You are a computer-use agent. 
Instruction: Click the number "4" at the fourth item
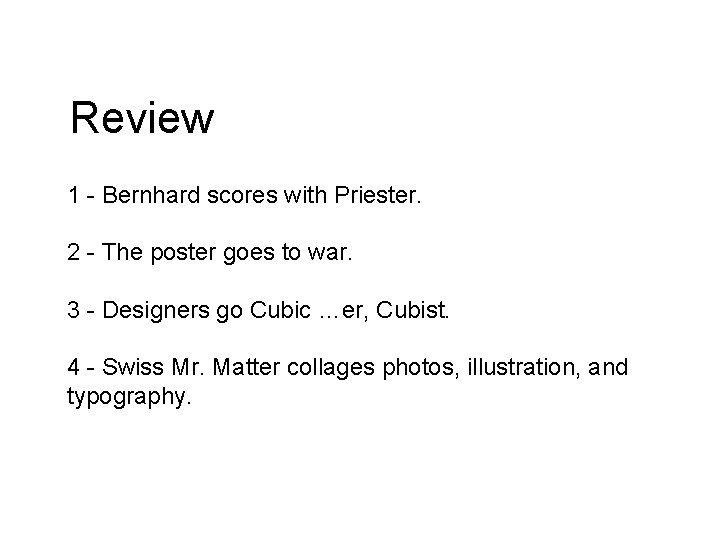click(x=74, y=369)
